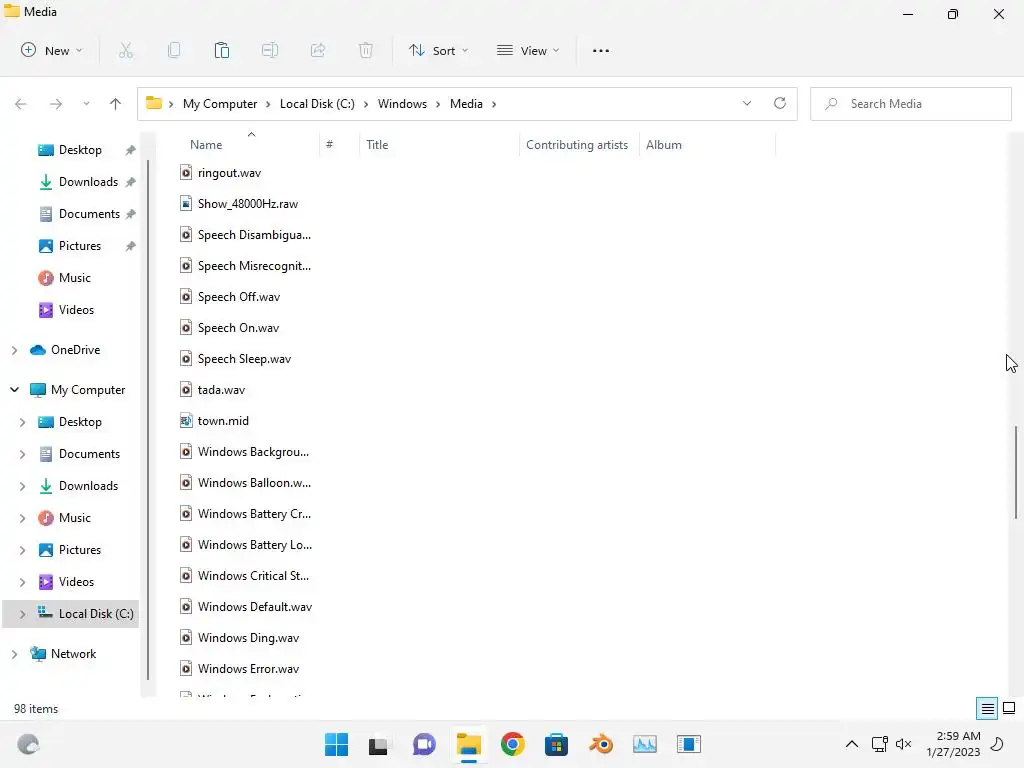The height and width of the screenshot is (768, 1024).
Task: Open Google Chrome from the taskbar
Action: pos(513,744)
